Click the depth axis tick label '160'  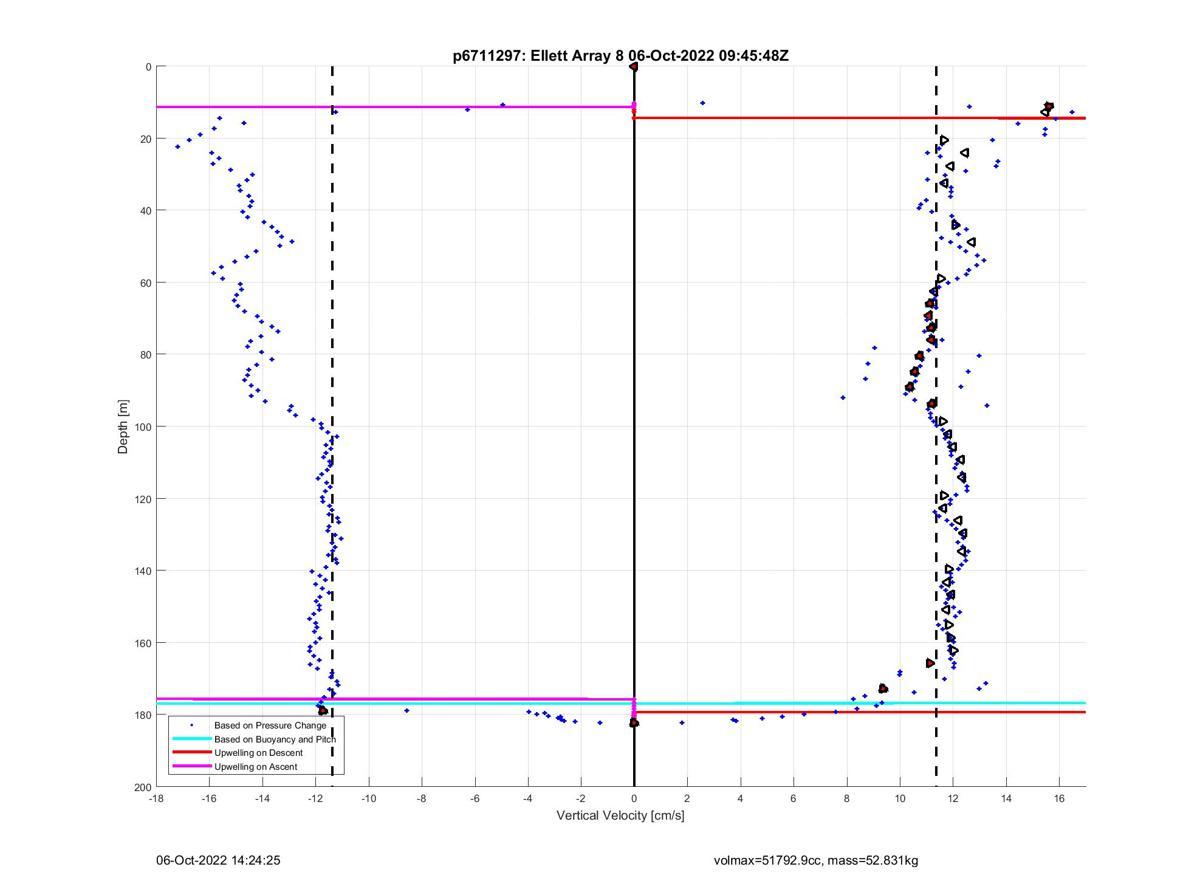pos(142,643)
